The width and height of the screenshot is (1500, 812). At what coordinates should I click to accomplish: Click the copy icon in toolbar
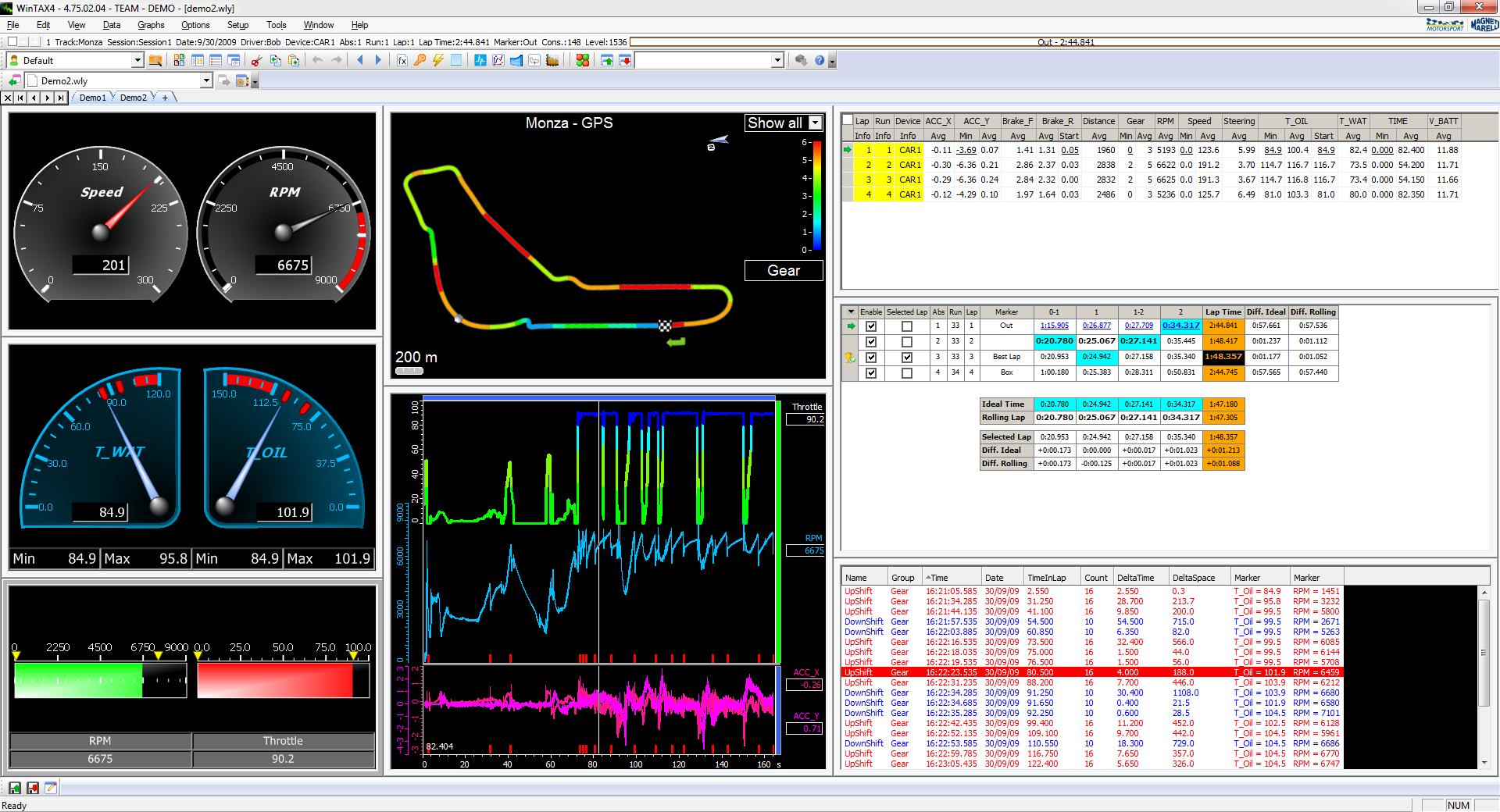275,60
